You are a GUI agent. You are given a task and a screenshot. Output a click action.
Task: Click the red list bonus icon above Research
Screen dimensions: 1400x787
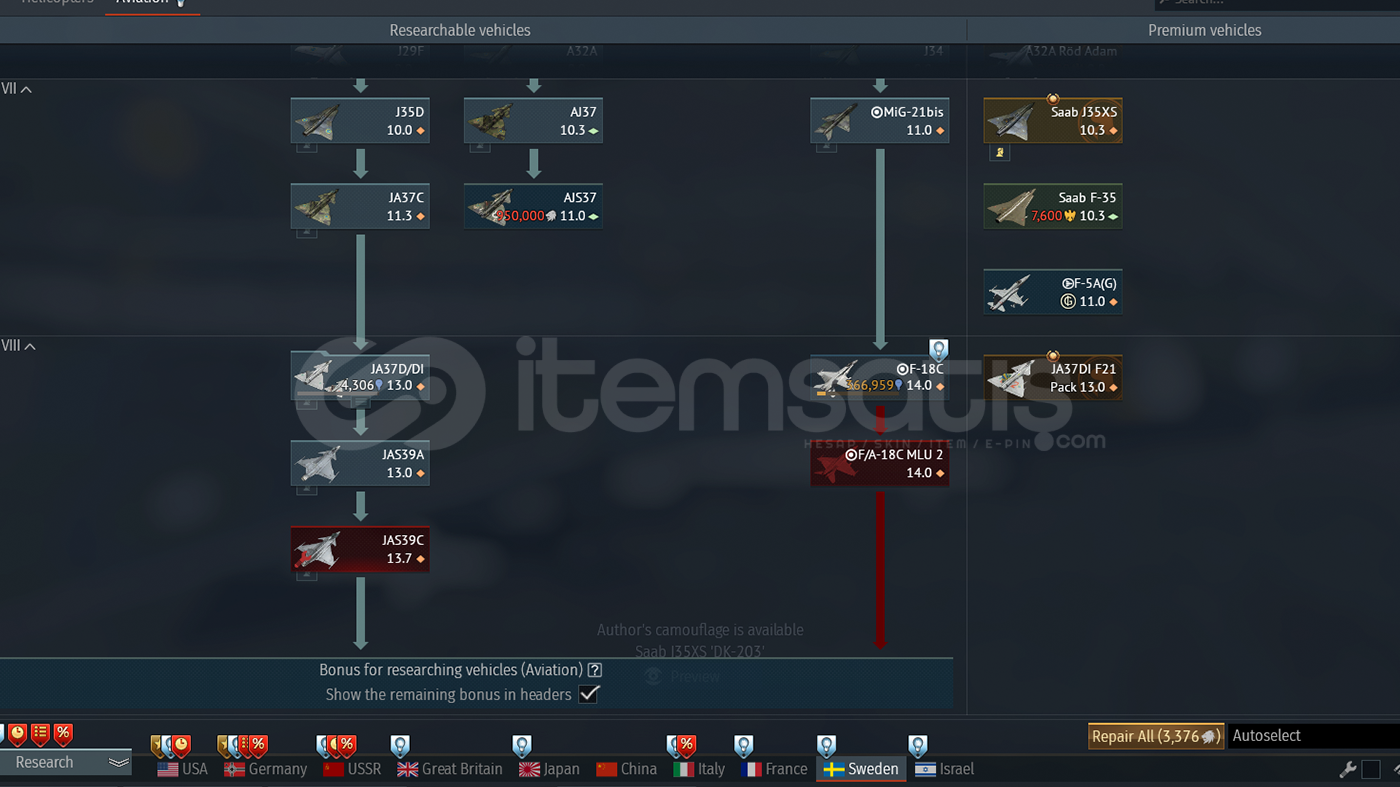coord(40,735)
